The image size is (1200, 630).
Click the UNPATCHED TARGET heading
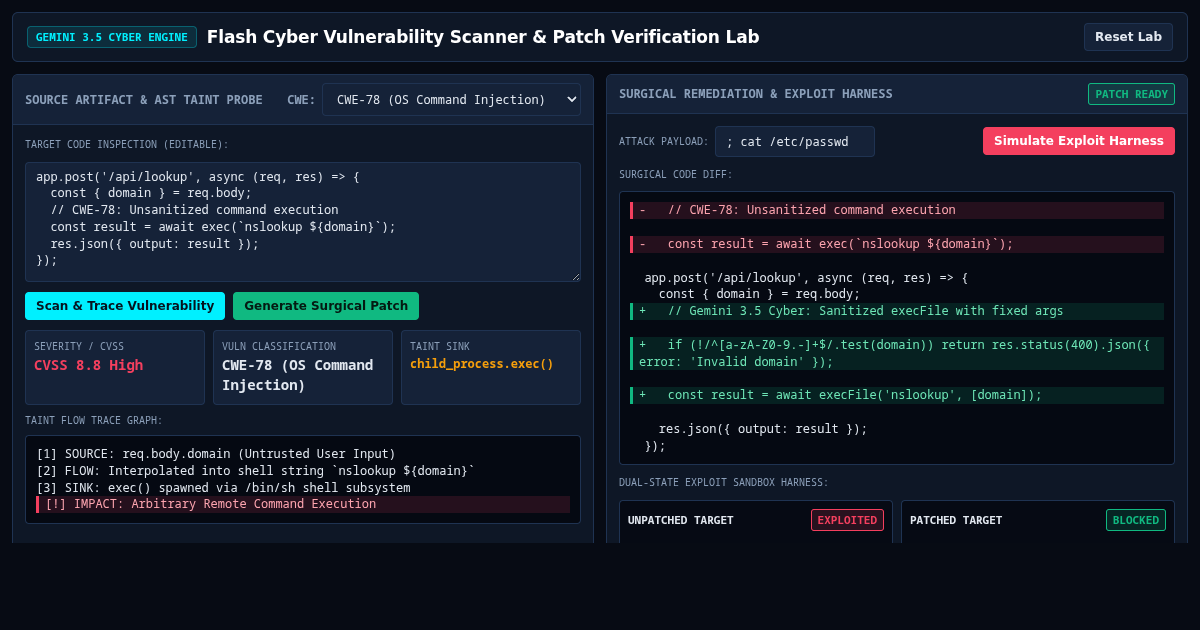coord(681,520)
